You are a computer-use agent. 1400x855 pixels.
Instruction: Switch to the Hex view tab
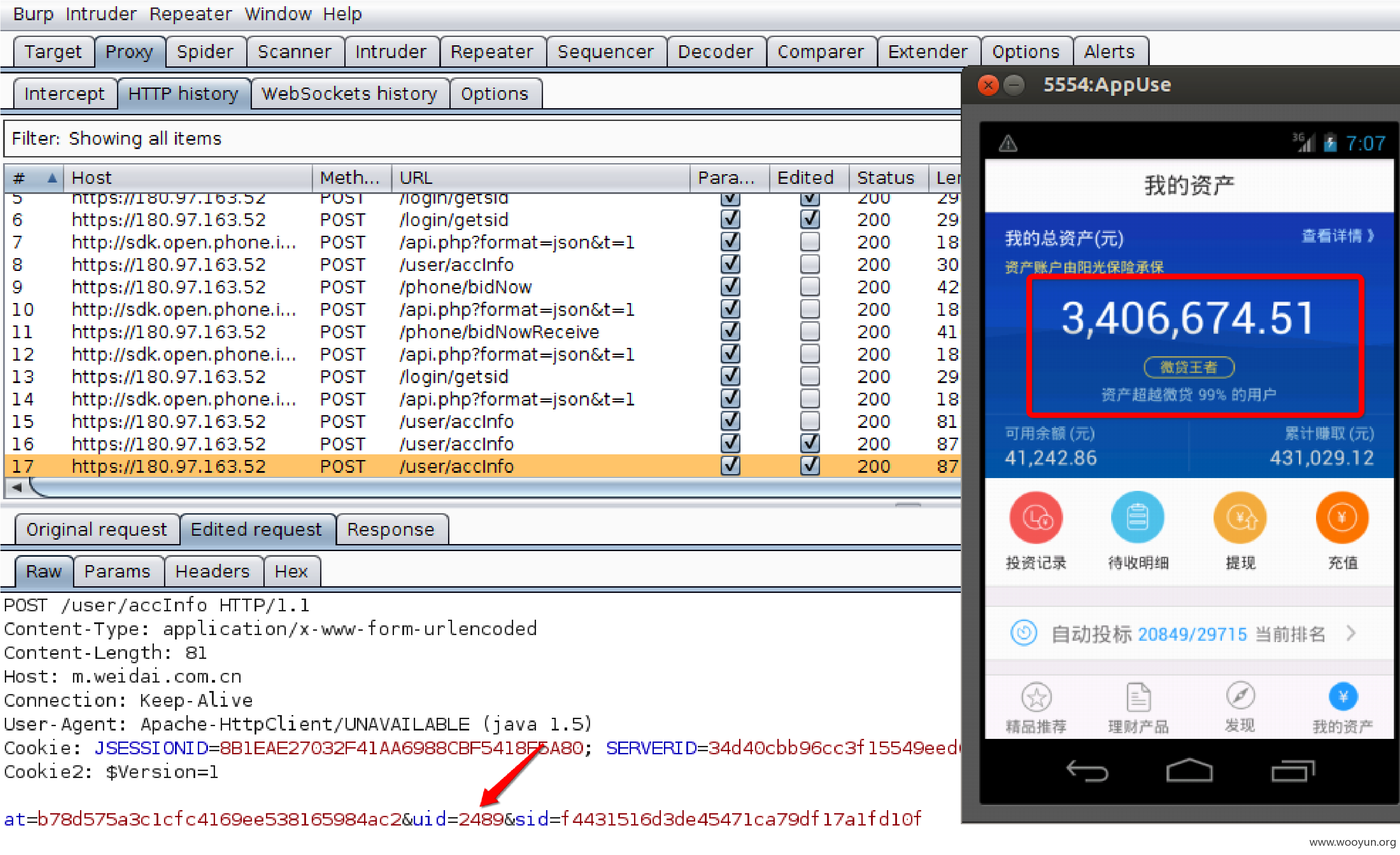click(x=292, y=571)
